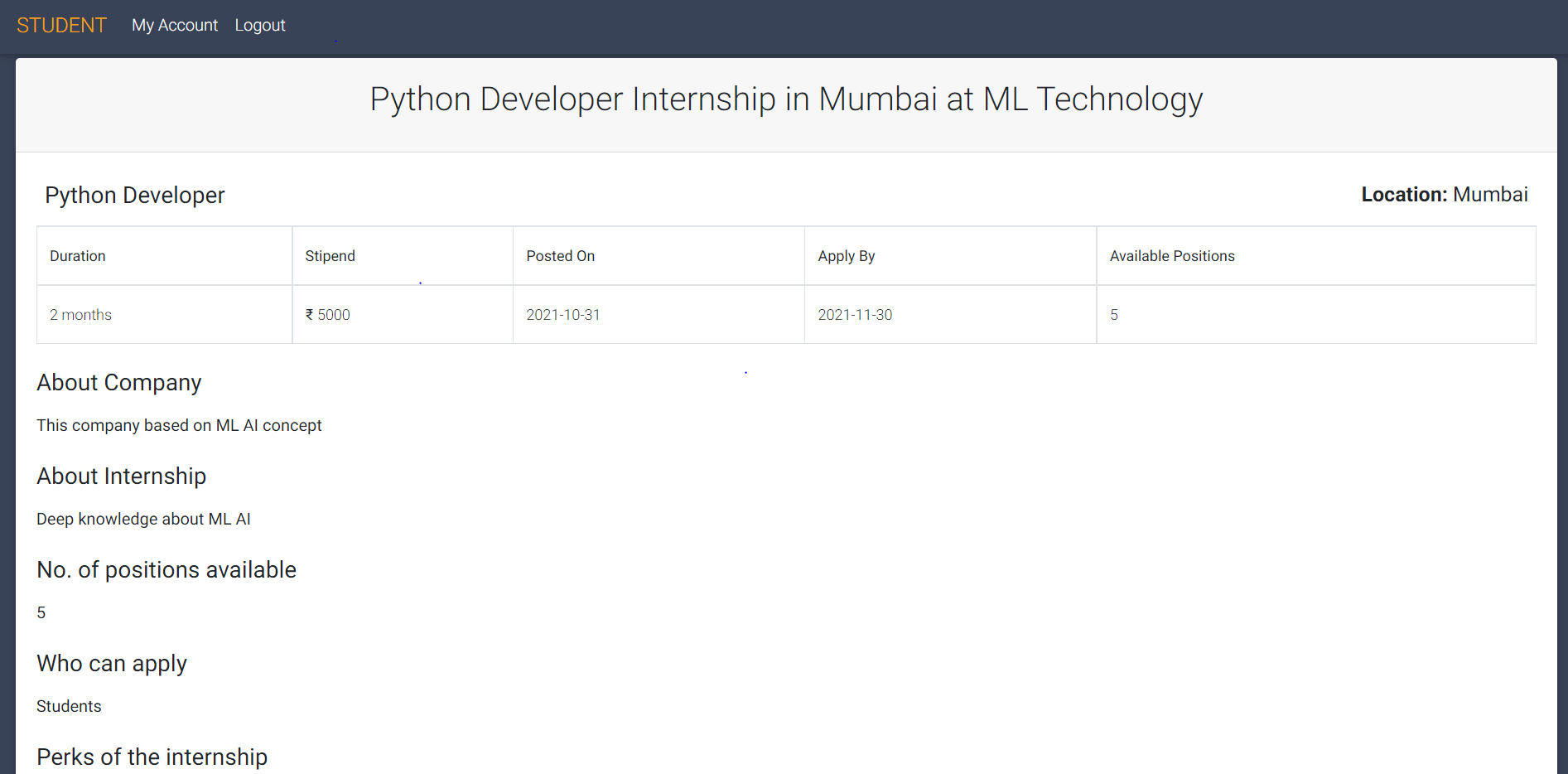Click the Apply By column header
Screen dimensions: 1568x774
846,255
